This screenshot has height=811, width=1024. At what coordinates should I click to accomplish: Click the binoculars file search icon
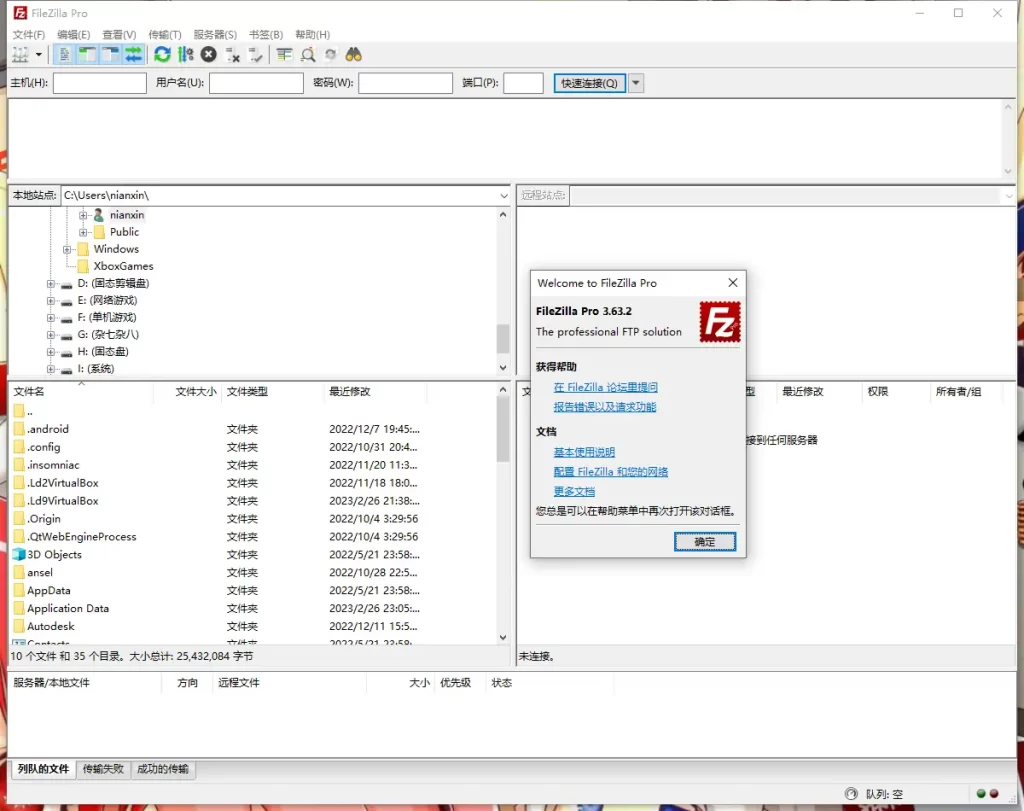354,55
